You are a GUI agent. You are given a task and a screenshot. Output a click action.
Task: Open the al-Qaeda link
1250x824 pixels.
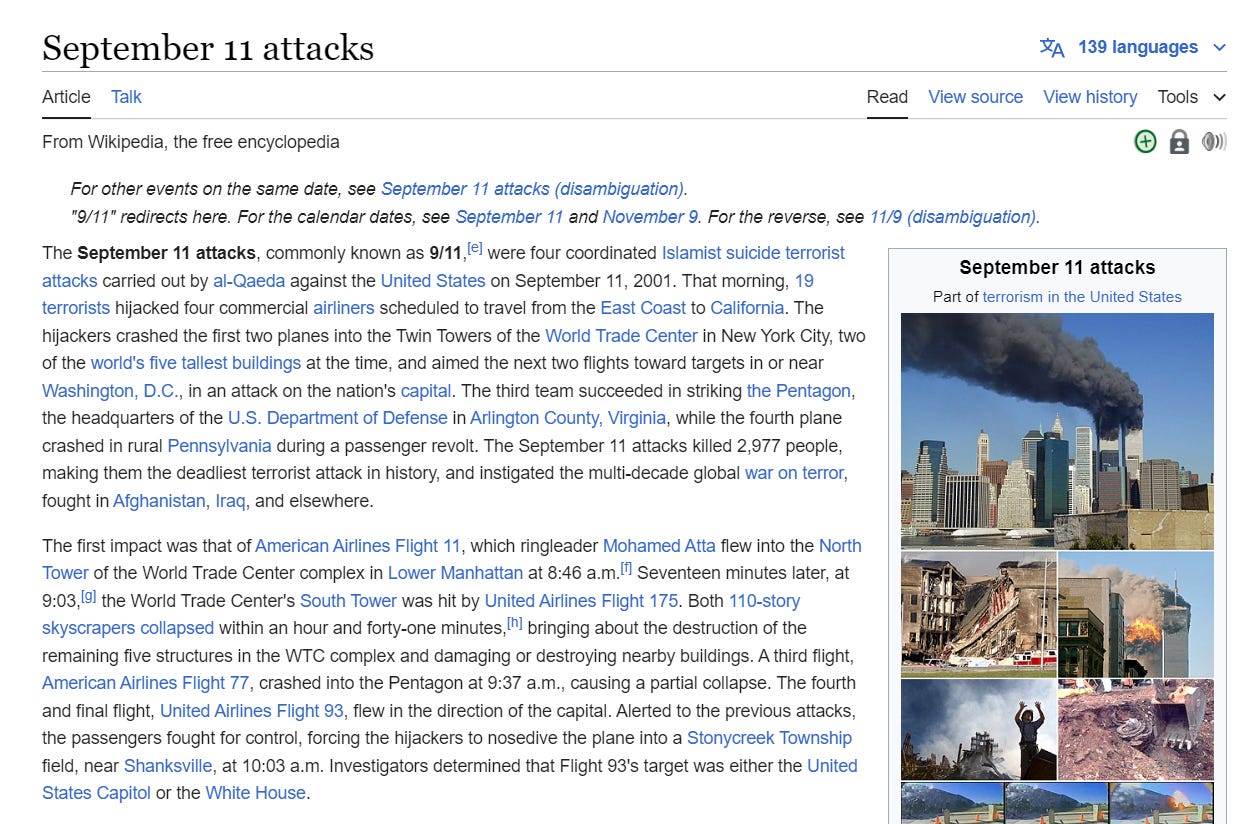point(249,281)
